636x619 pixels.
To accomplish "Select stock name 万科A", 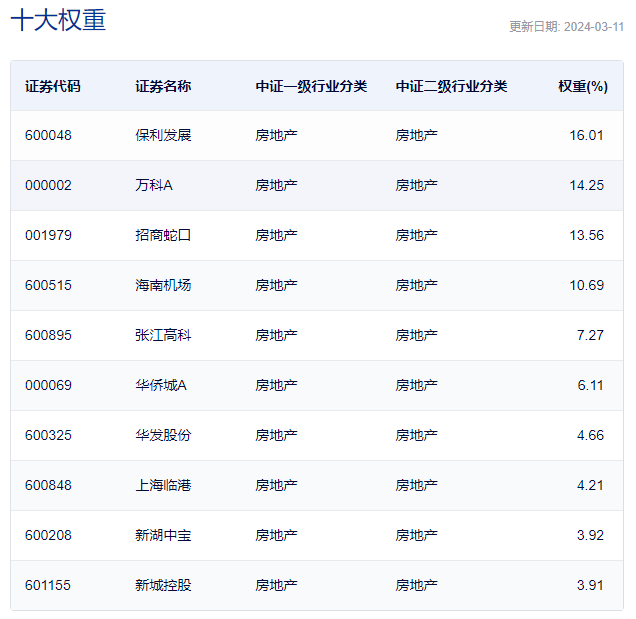I will [x=154, y=185].
